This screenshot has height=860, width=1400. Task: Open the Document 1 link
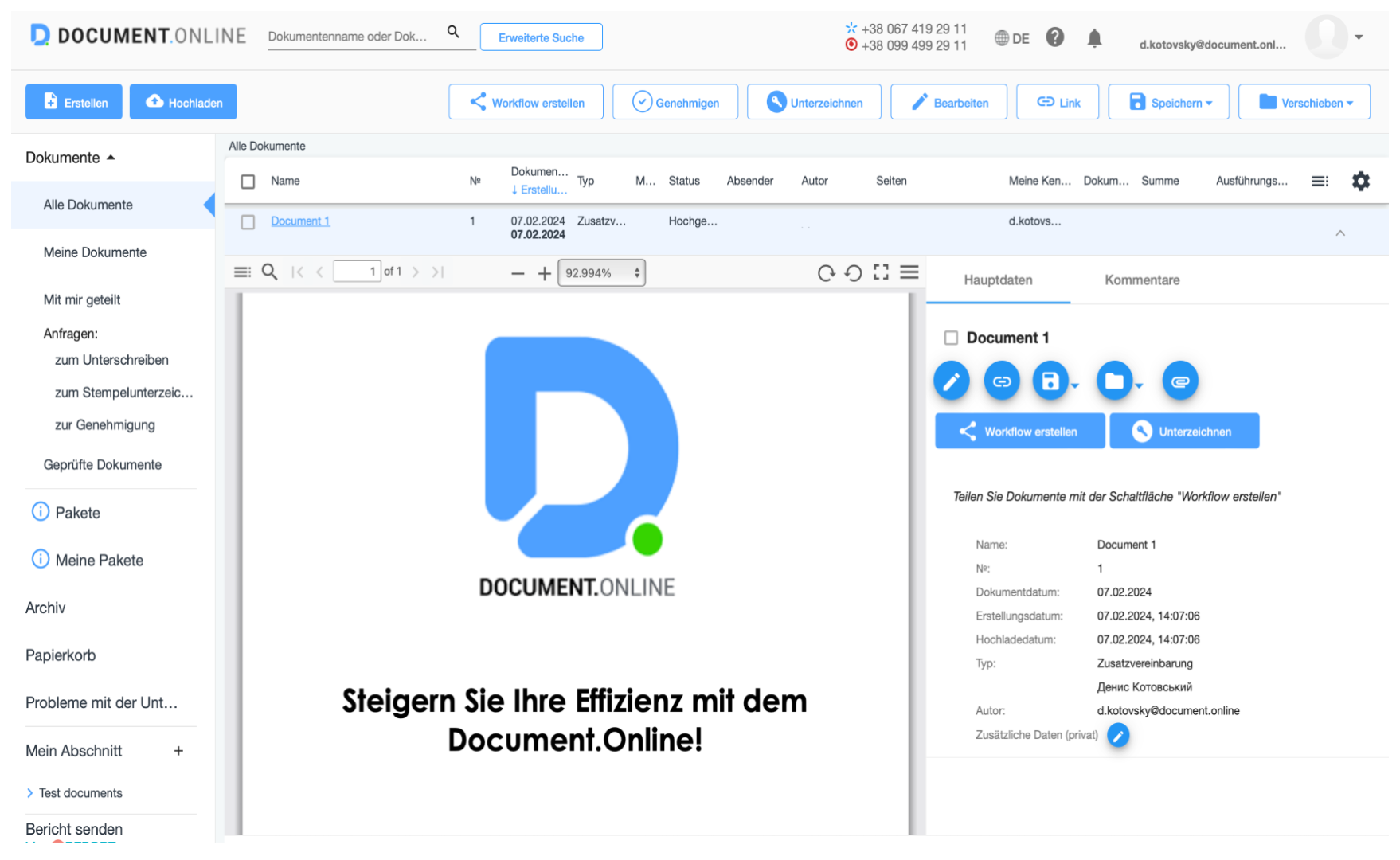(299, 221)
